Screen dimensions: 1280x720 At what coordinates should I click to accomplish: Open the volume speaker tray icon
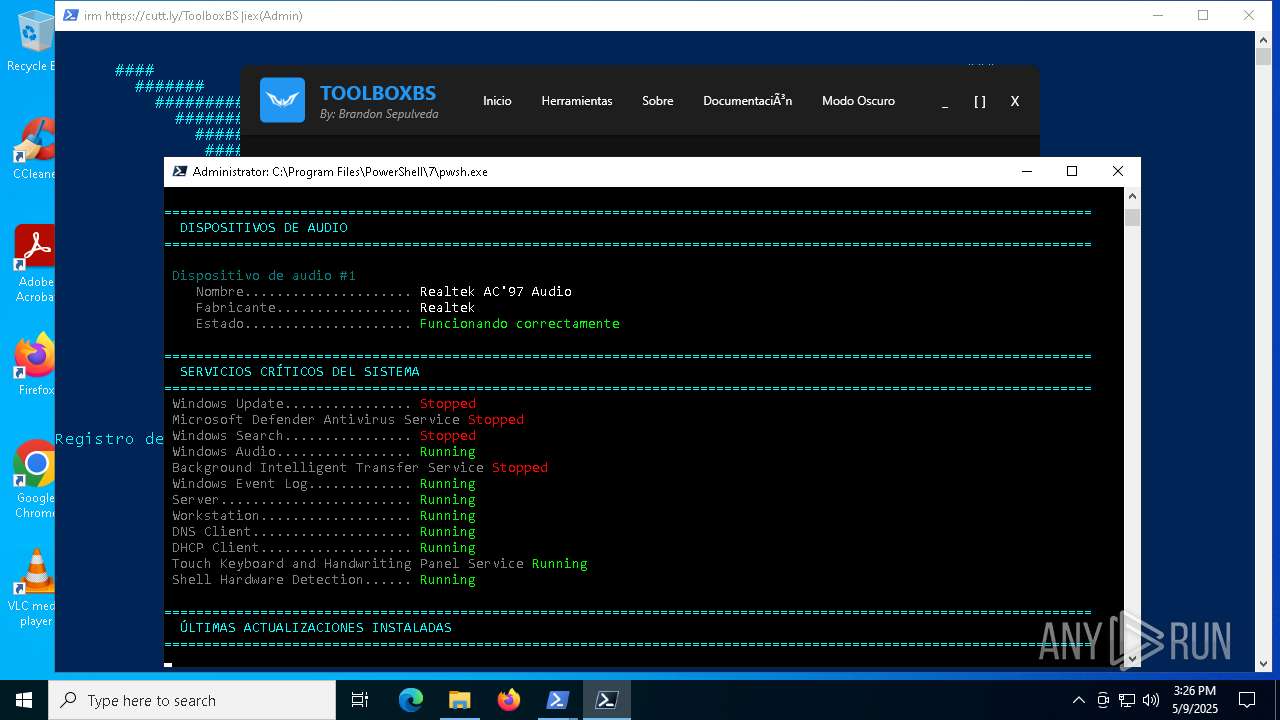tap(1151, 700)
